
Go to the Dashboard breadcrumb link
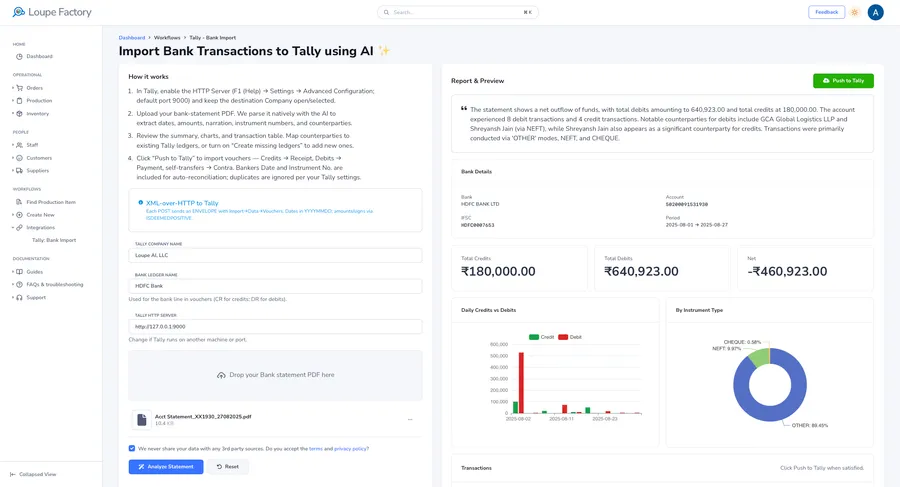[131, 37]
